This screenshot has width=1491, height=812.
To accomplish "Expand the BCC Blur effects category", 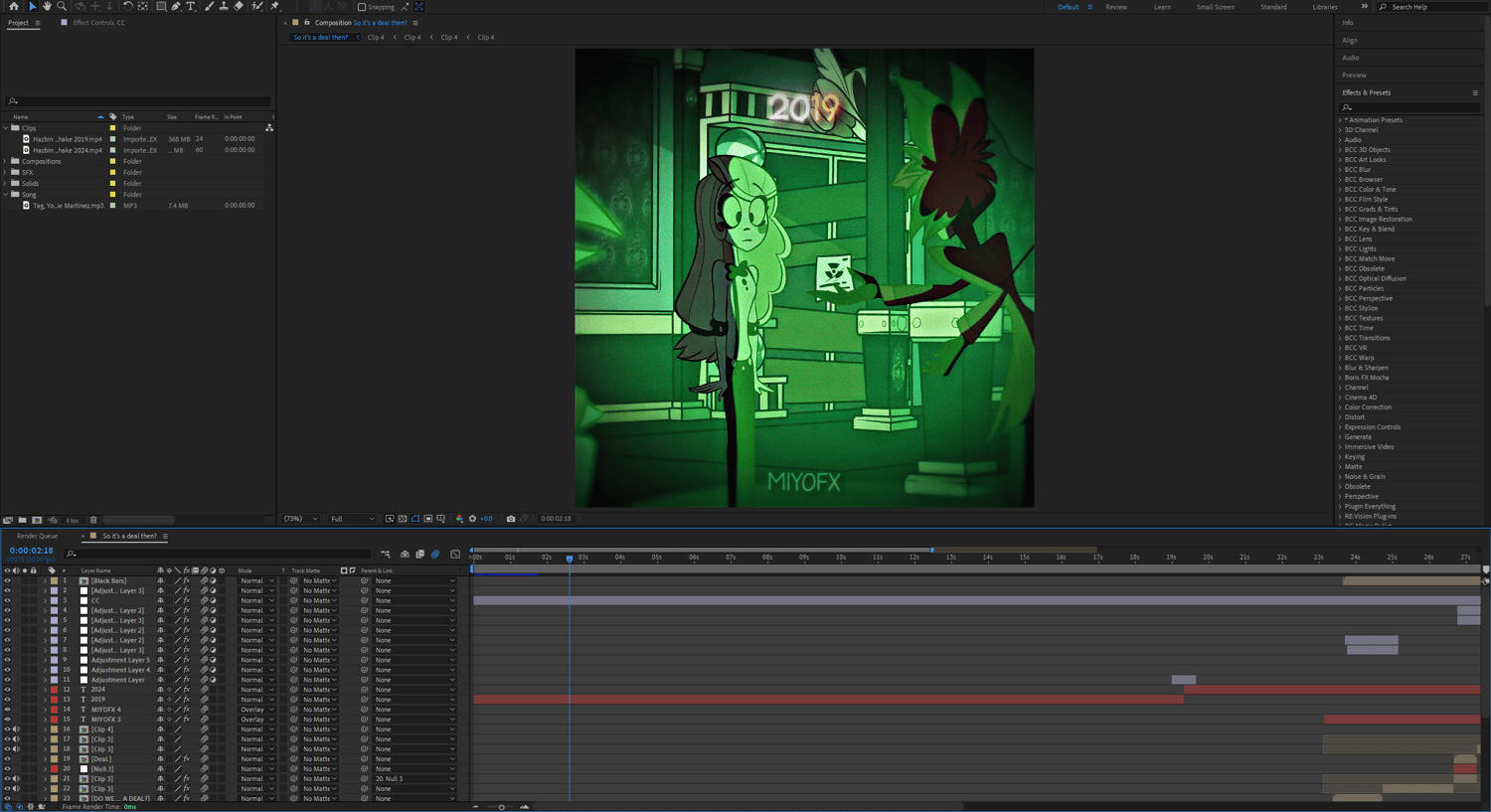I will tap(1340, 170).
